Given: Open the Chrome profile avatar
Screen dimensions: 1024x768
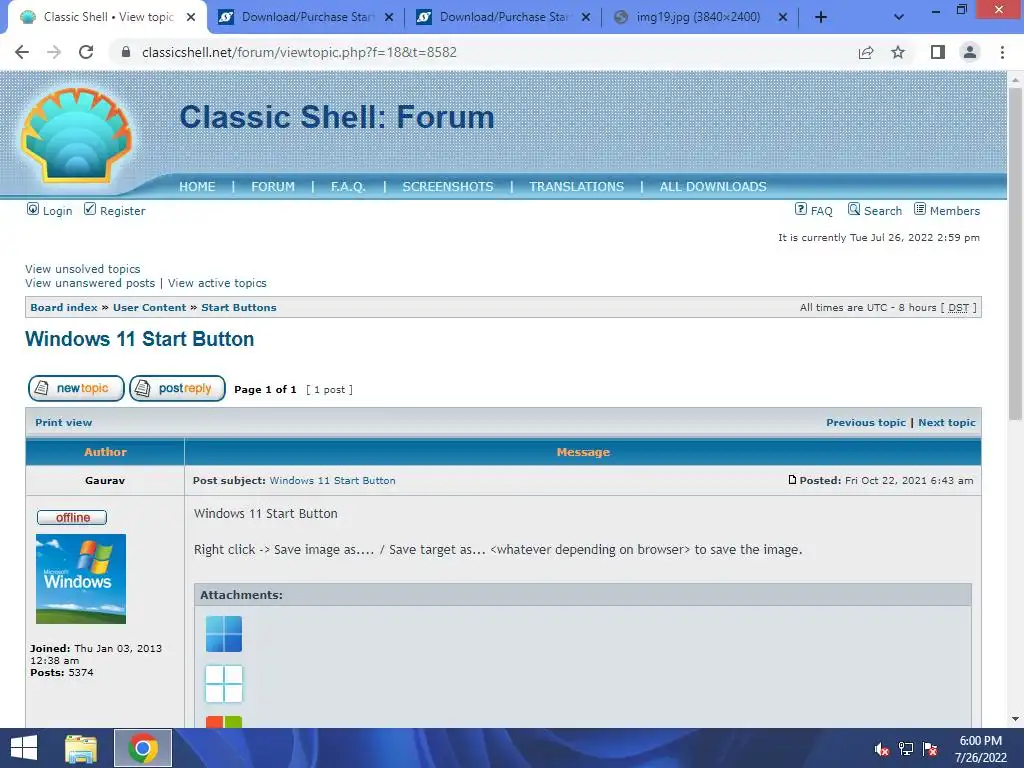Looking at the screenshot, I should [970, 52].
